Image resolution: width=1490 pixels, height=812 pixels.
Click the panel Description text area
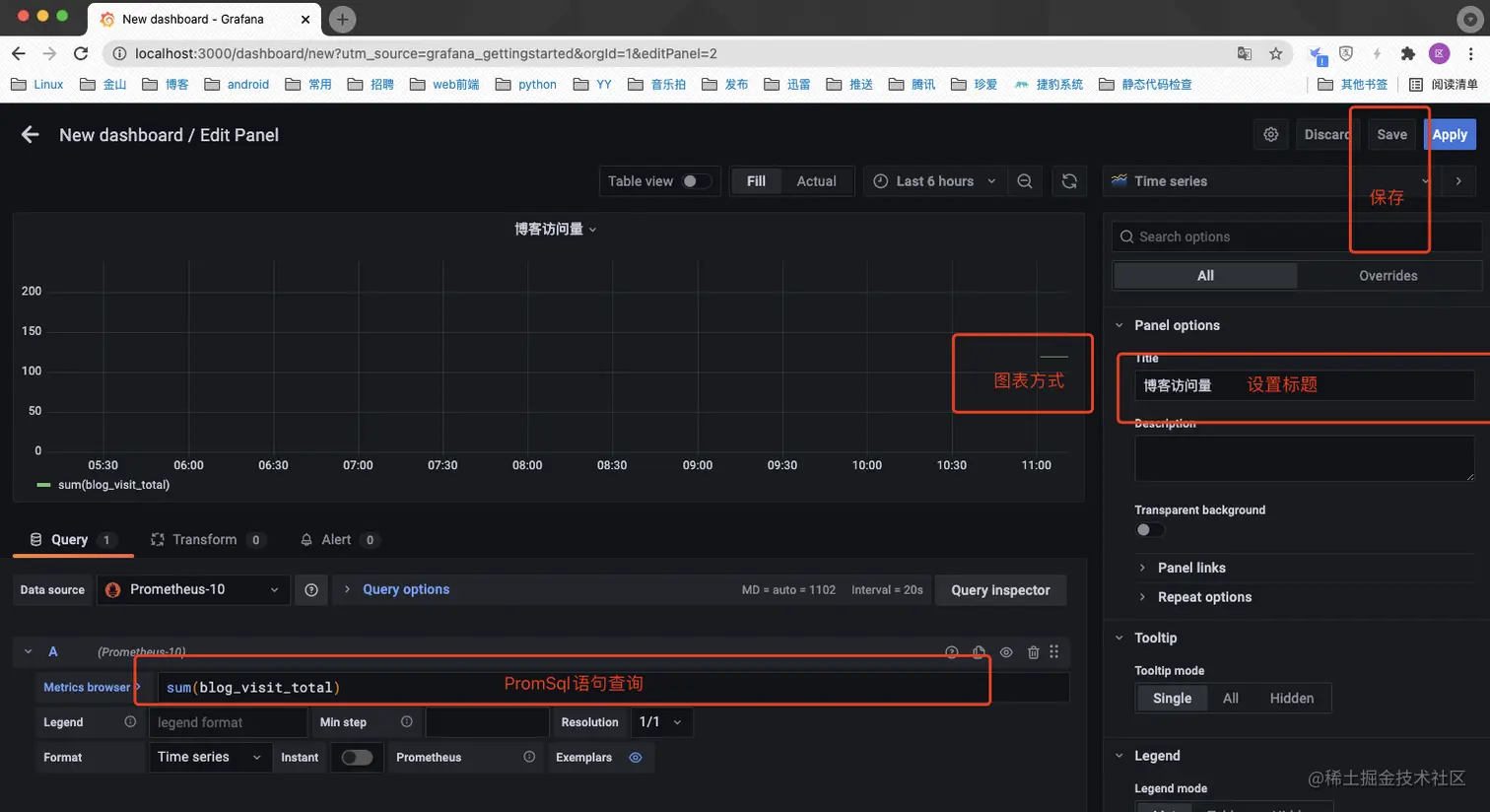point(1305,458)
